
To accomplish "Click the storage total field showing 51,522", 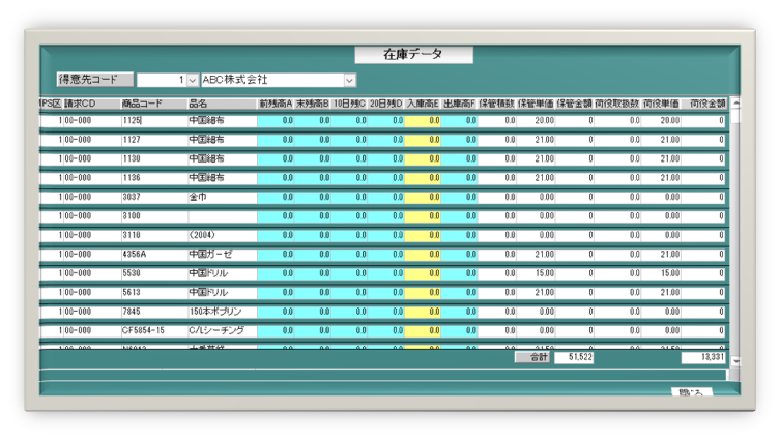I will pos(574,357).
